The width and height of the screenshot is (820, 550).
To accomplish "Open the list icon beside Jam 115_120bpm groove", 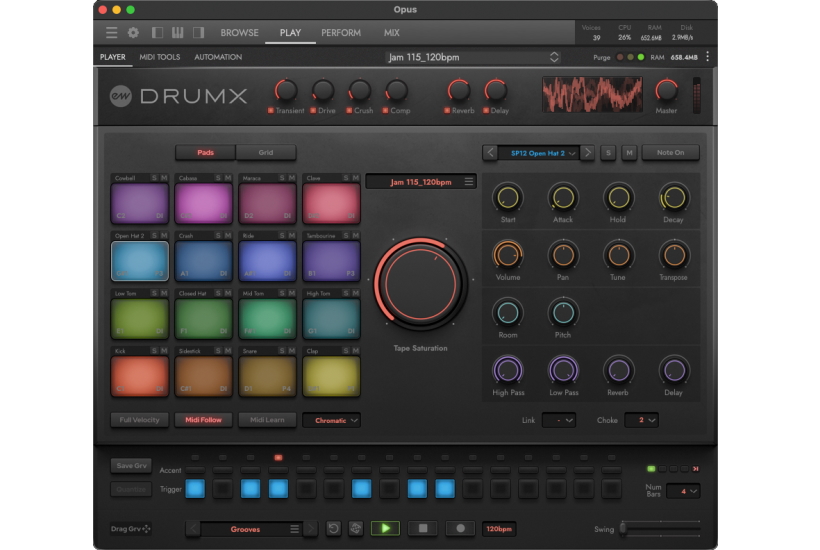I will click(x=469, y=181).
